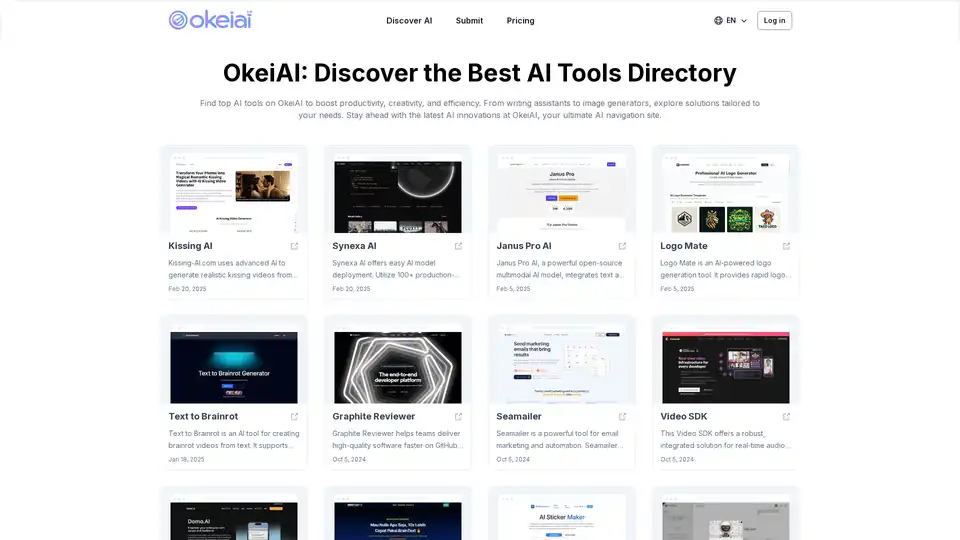960x540 pixels.
Task: Click the AI Sticker Maker preview thumbnail
Action: (x=561, y=517)
